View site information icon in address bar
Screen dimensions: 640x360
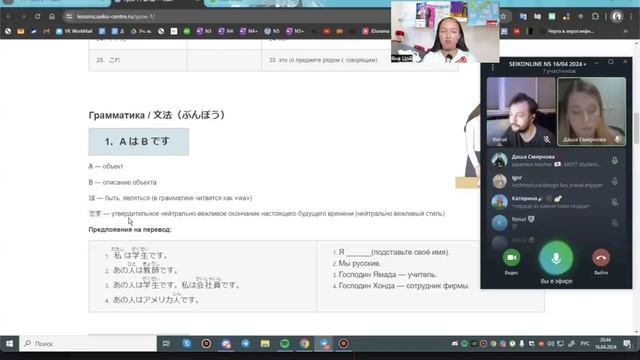pyautogui.click(x=69, y=16)
